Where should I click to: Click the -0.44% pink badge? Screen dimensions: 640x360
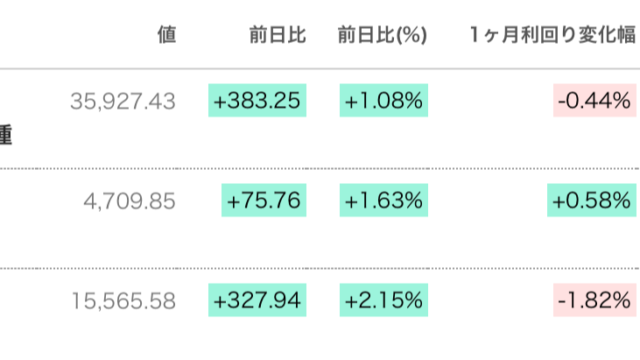[595, 100]
